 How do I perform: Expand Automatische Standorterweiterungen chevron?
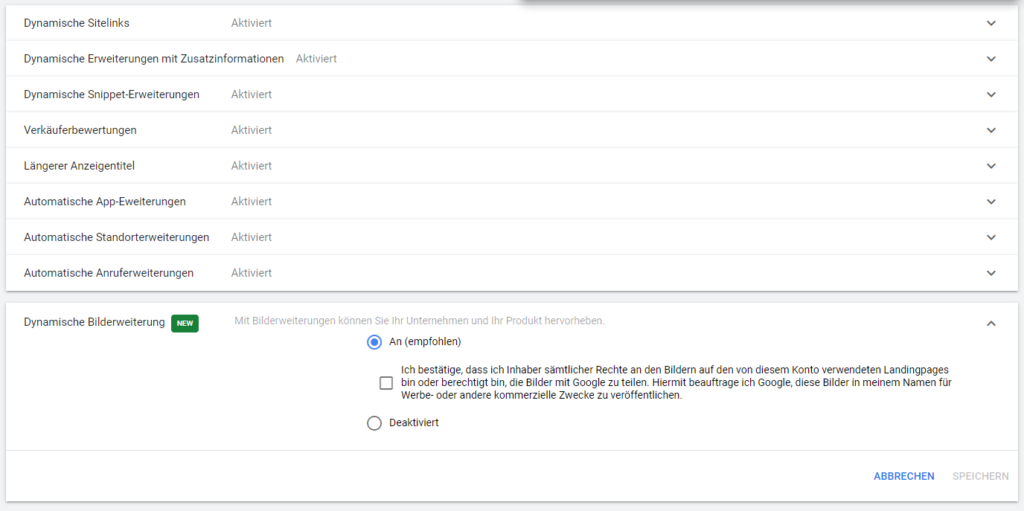coord(991,238)
